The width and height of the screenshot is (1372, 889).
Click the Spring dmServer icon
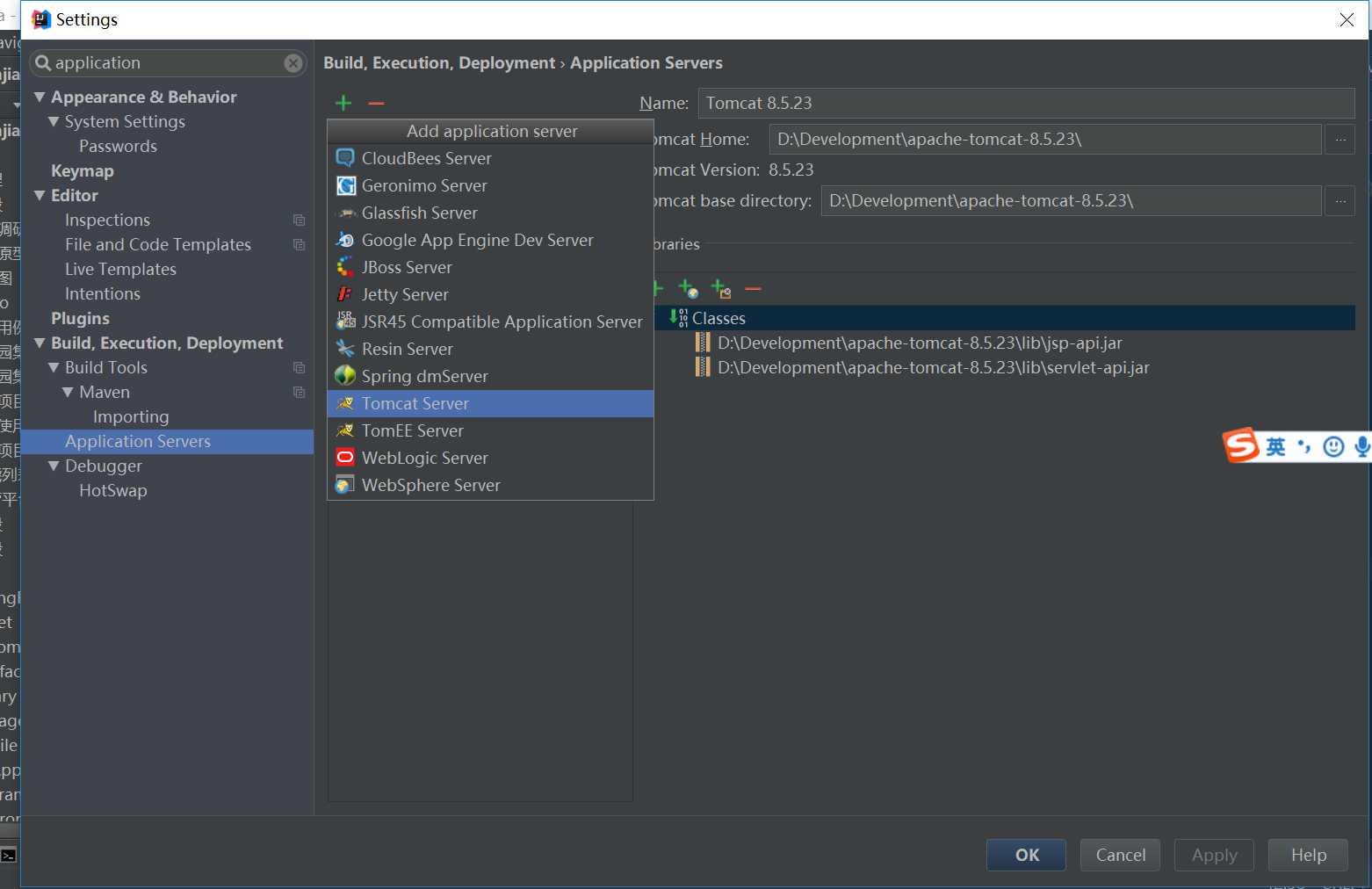pyautogui.click(x=346, y=376)
